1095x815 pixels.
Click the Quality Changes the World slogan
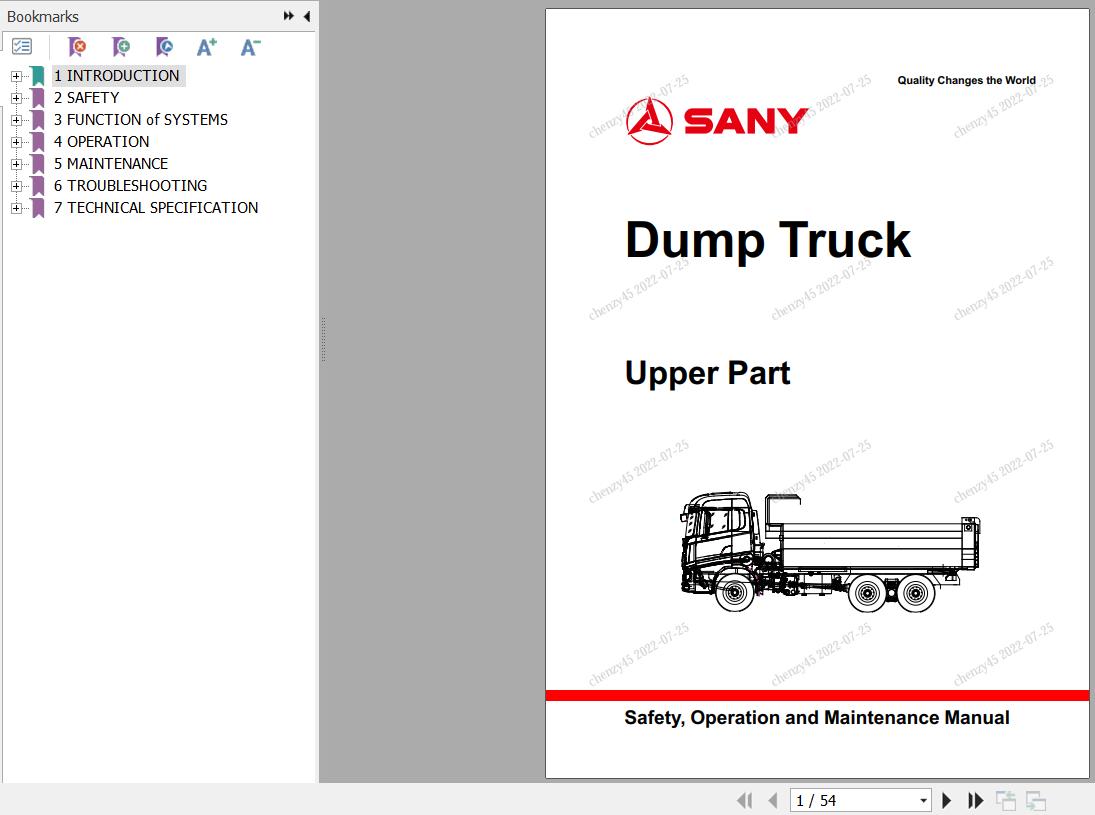pos(967,80)
